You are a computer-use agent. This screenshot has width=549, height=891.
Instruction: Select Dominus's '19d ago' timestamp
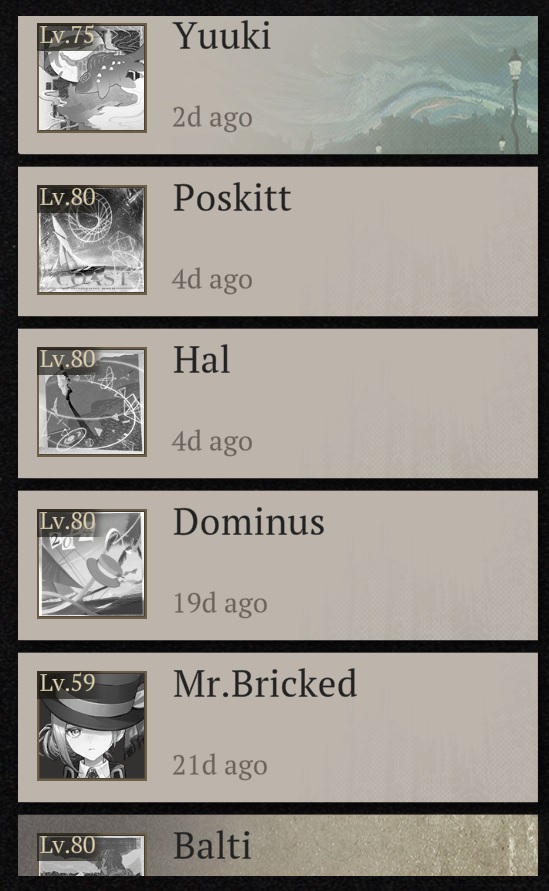click(x=220, y=603)
